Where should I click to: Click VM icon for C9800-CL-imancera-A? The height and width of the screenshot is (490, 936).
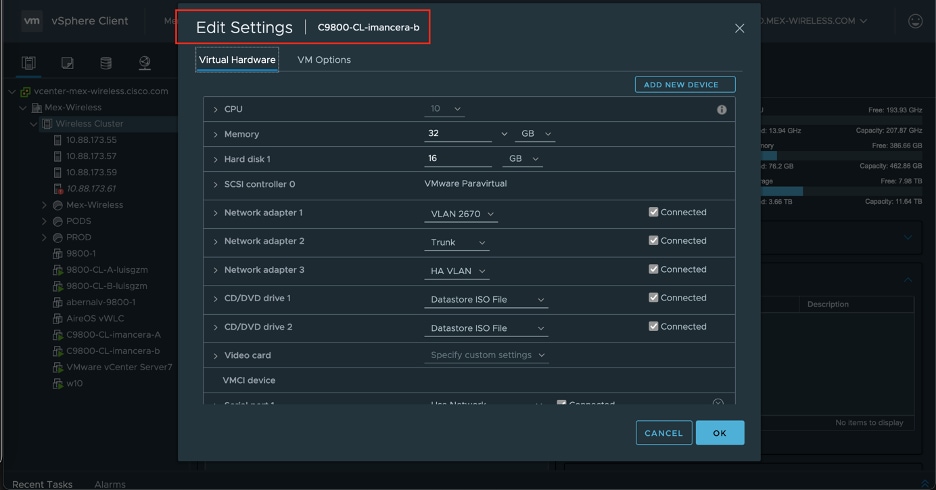click(58, 335)
